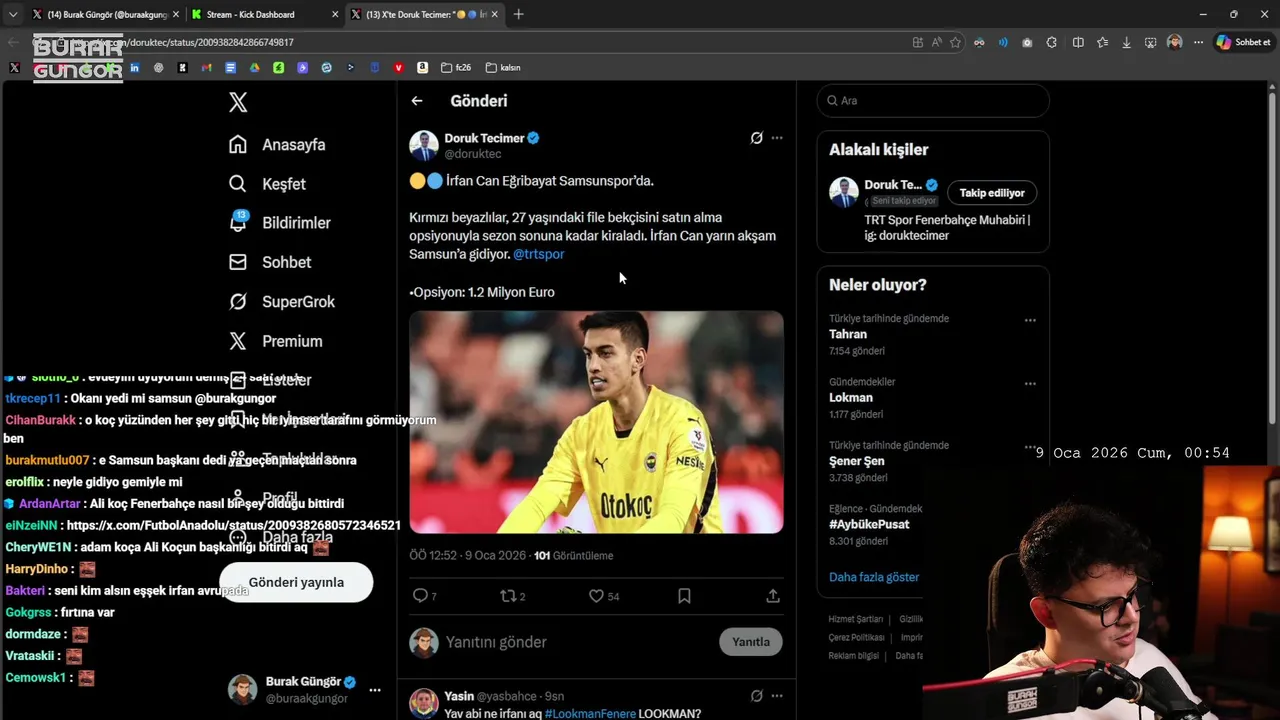Screen dimensions: 1280x720
Task: Toggle split screen view icon
Action: (1078, 42)
